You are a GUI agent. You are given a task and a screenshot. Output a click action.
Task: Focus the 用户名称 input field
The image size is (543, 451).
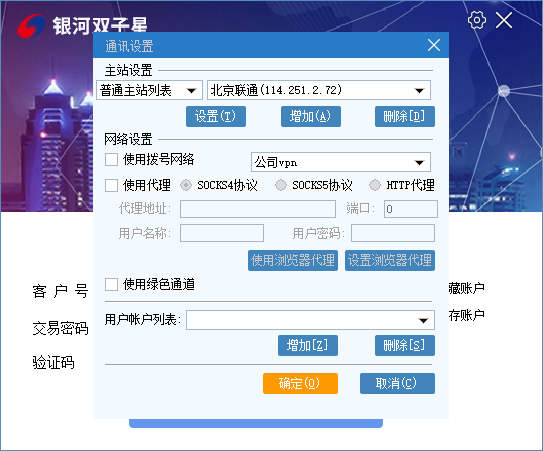point(222,233)
